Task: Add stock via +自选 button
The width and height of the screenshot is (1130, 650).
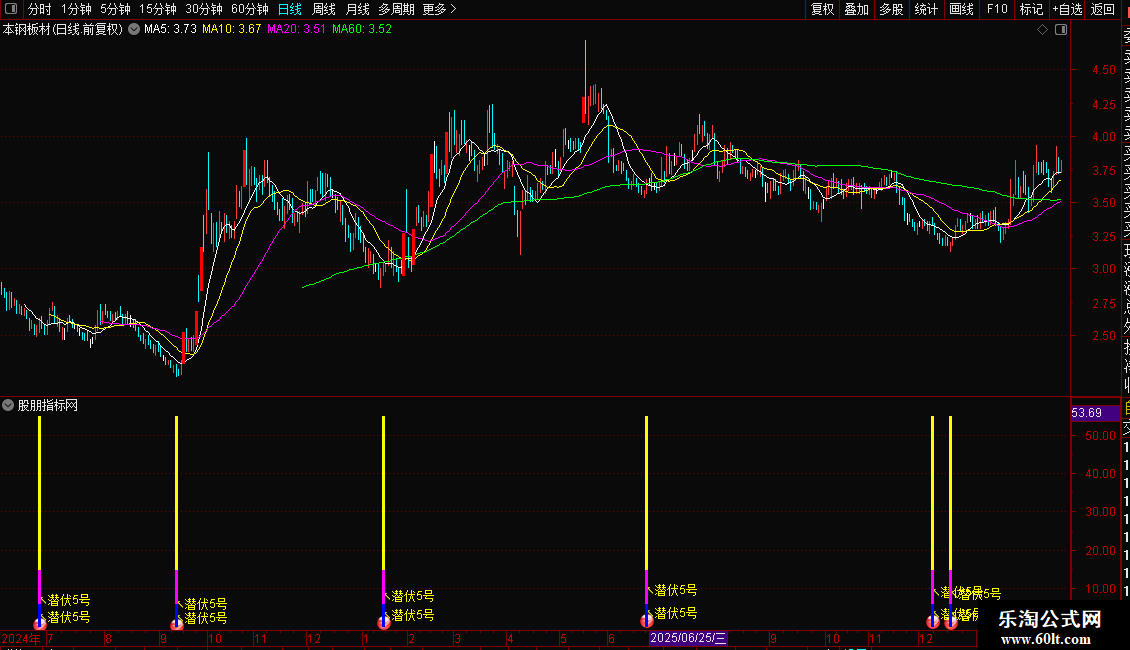Action: (1067, 9)
